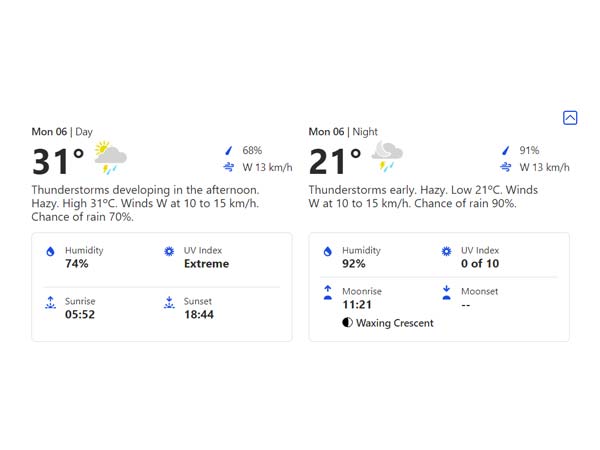Click the daytime forecast description text
The height and width of the screenshot is (450, 600).
coord(145,203)
